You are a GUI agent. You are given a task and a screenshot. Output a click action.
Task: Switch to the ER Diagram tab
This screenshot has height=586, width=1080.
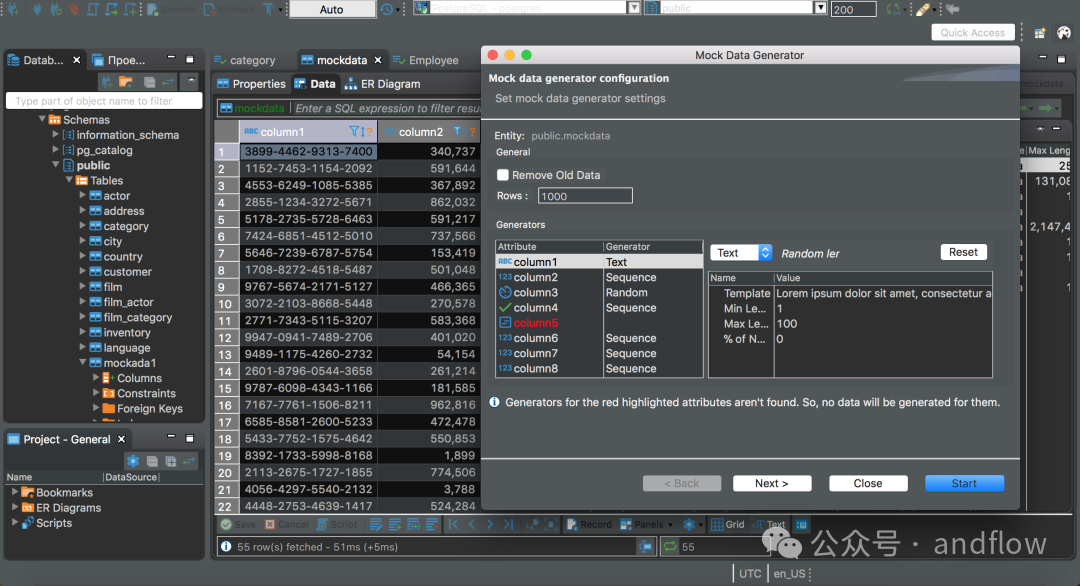383,84
